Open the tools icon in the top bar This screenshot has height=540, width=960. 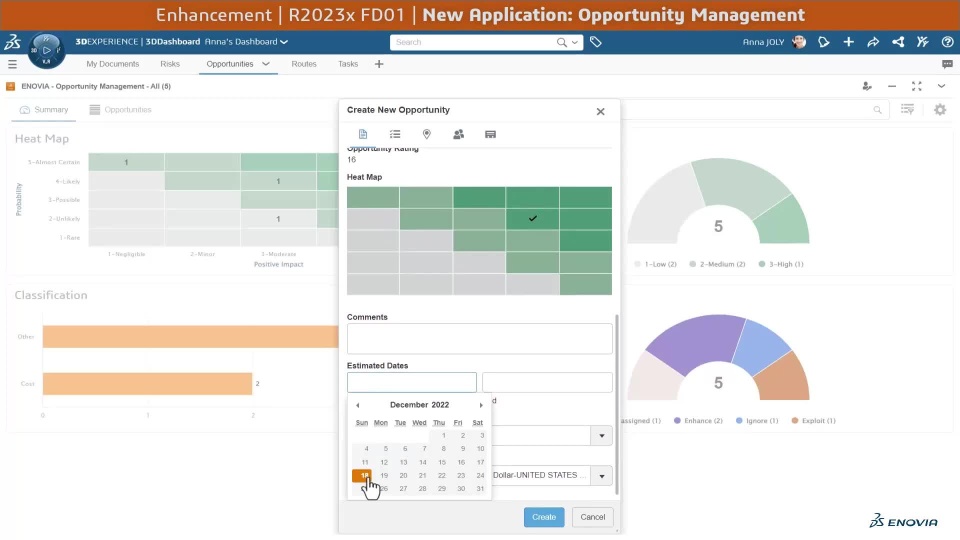tap(923, 42)
